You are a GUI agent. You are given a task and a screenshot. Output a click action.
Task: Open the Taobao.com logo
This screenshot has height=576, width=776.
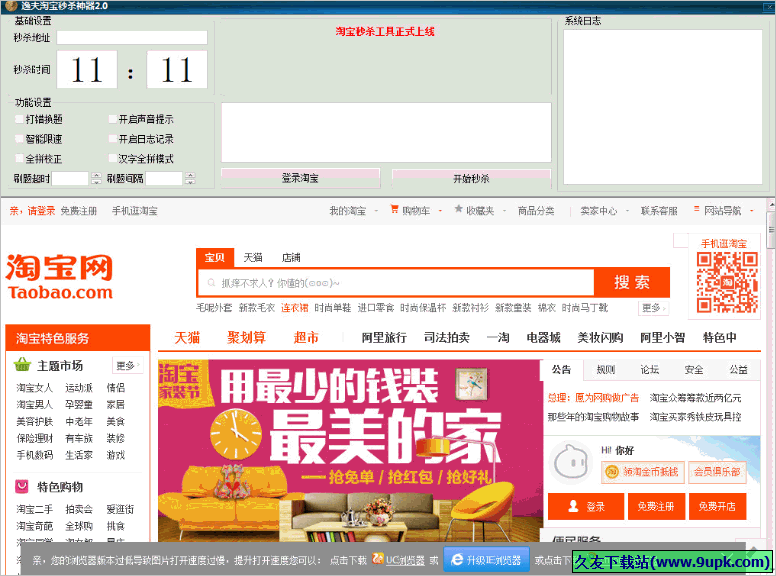pos(60,276)
